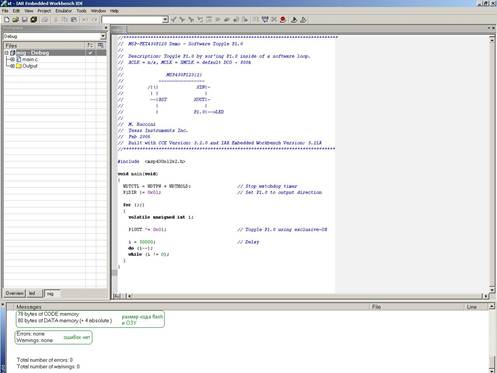Click the rightmost column header icon in Files
The height and width of the screenshot is (373, 497).
(101, 45)
